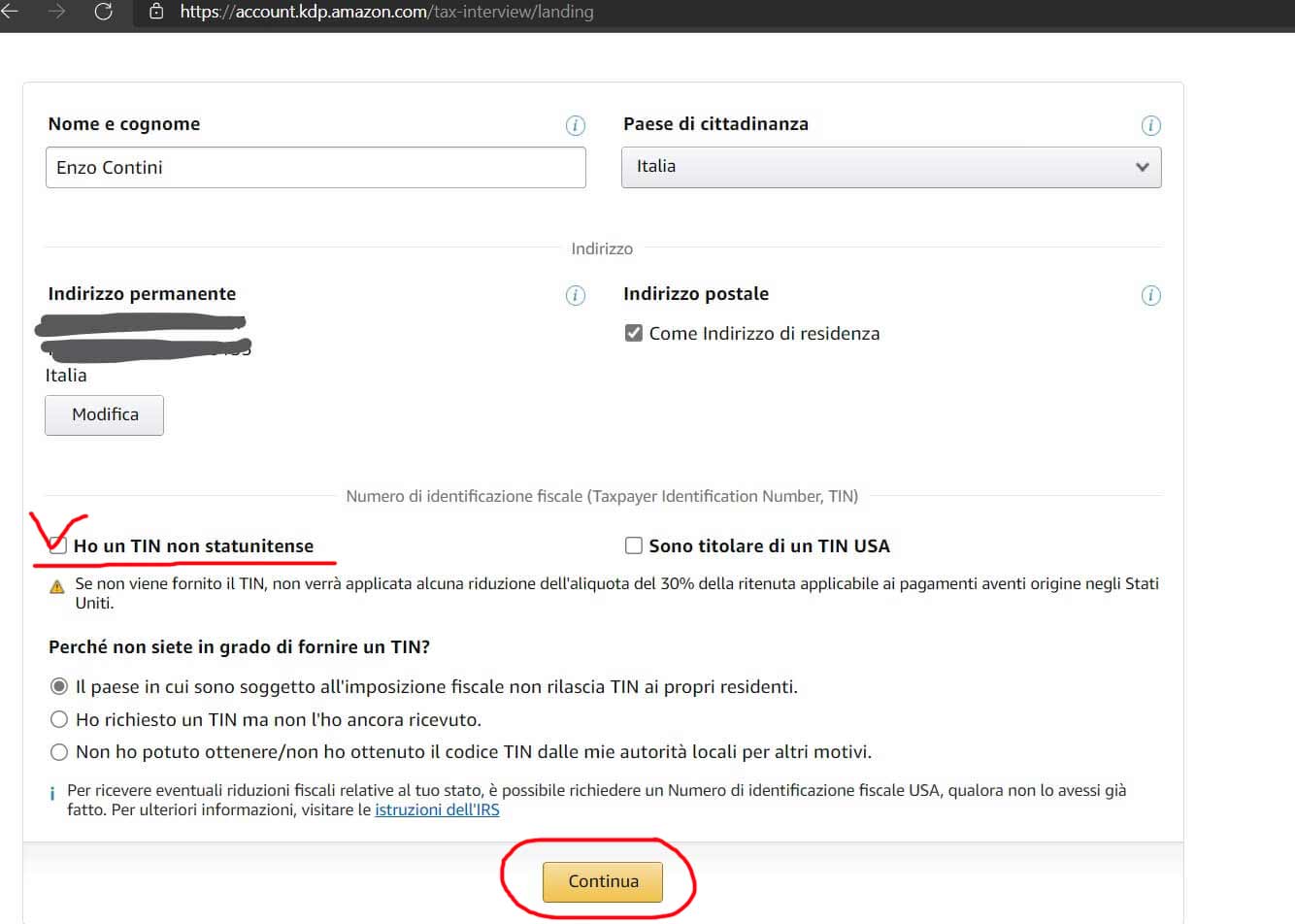Screen dimensions: 1295x924
Task: Open the Paese di cittadinanza dropdown
Action: click(x=890, y=167)
